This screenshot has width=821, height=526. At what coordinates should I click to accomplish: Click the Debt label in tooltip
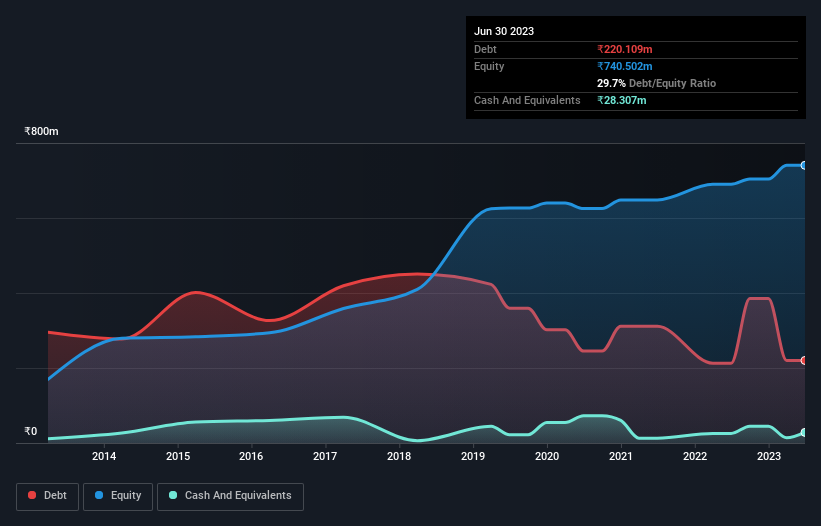485,49
